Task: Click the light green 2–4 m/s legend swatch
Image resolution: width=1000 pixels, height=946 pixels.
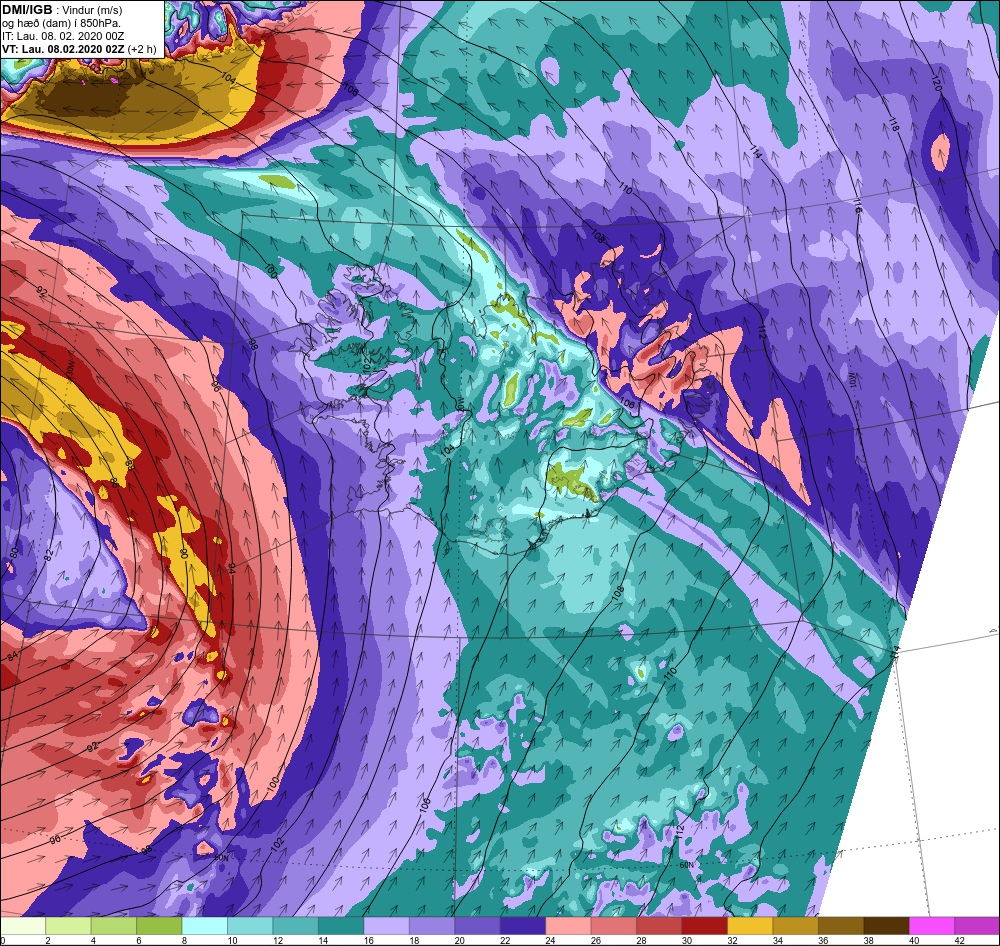Action: point(68,926)
